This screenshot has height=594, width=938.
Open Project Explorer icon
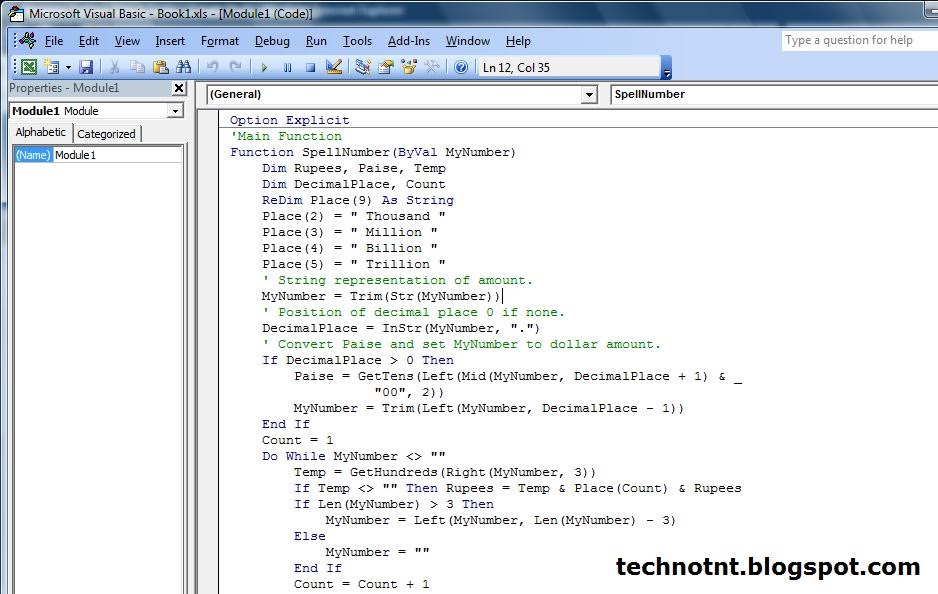(363, 67)
